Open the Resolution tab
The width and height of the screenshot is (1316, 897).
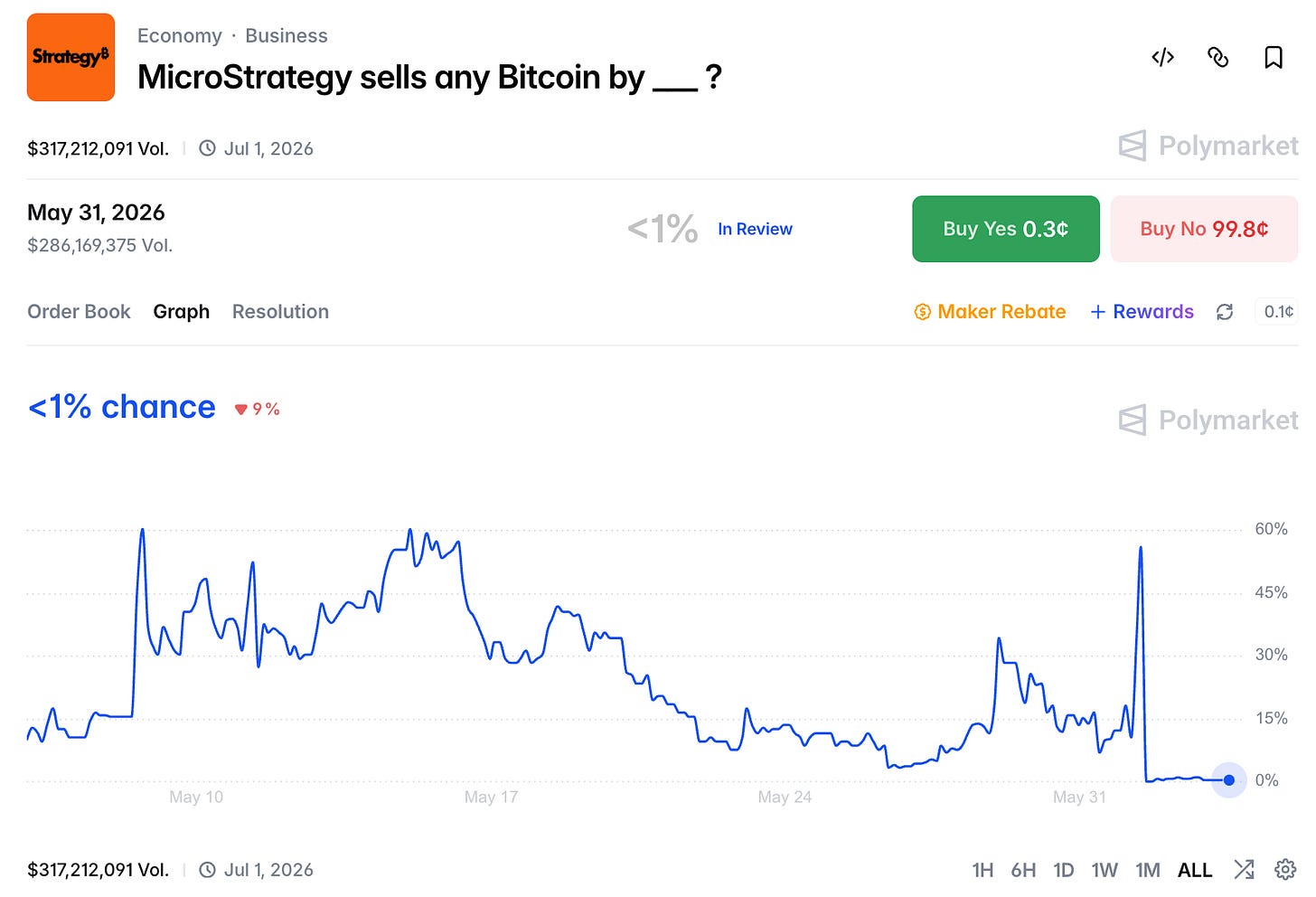tap(280, 312)
